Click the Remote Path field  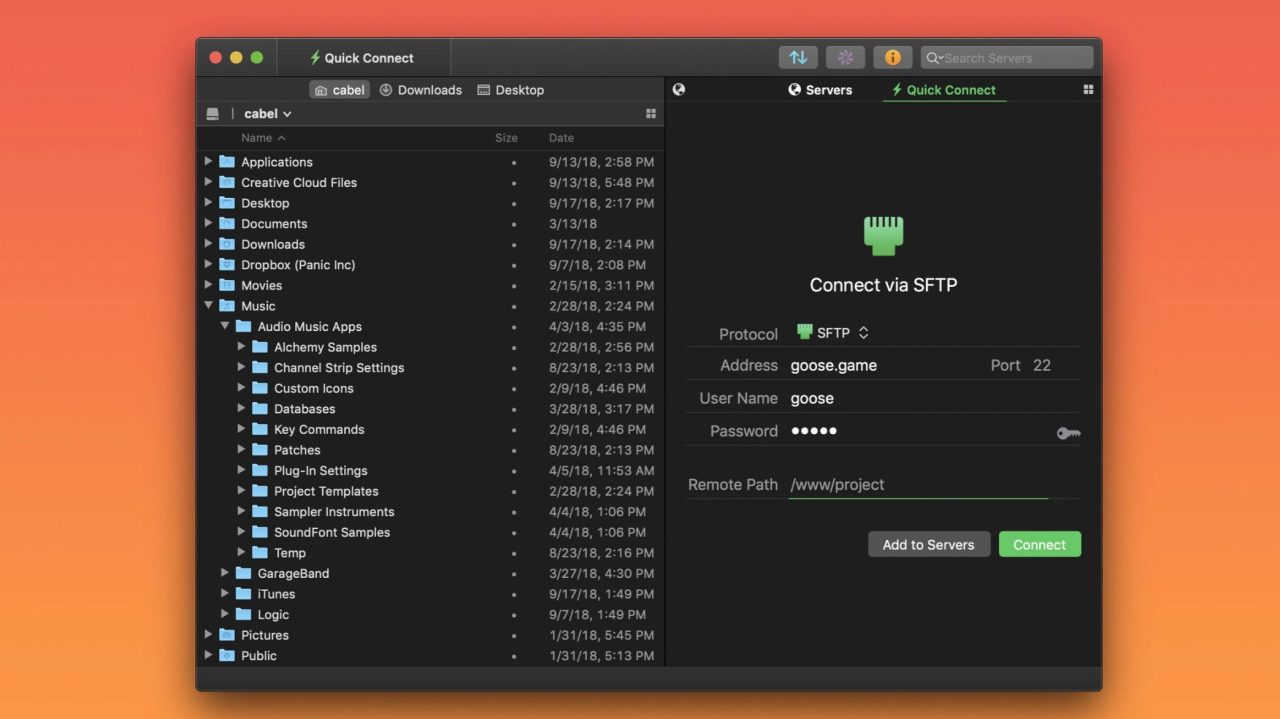[900, 484]
